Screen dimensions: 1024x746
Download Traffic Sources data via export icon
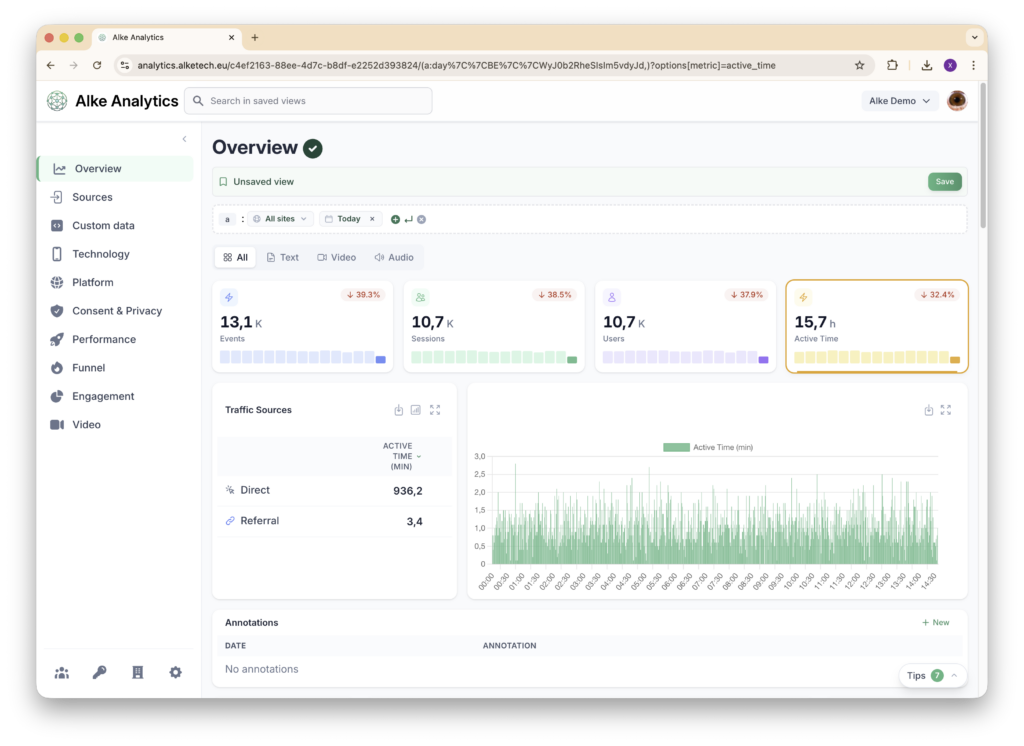[x=399, y=410]
